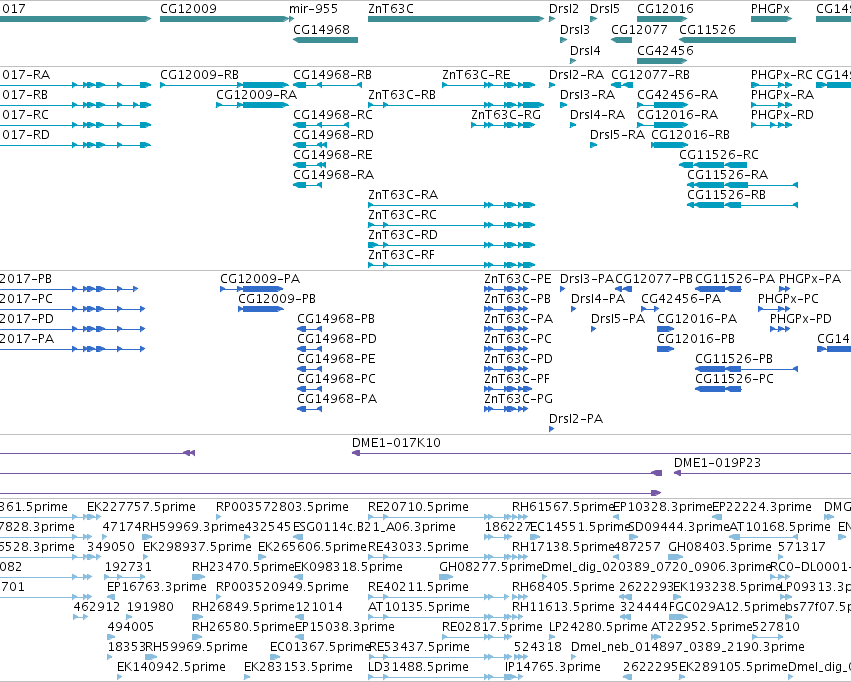851x682 pixels.
Task: Select the mir-955 gene label
Action: (x=313, y=9)
